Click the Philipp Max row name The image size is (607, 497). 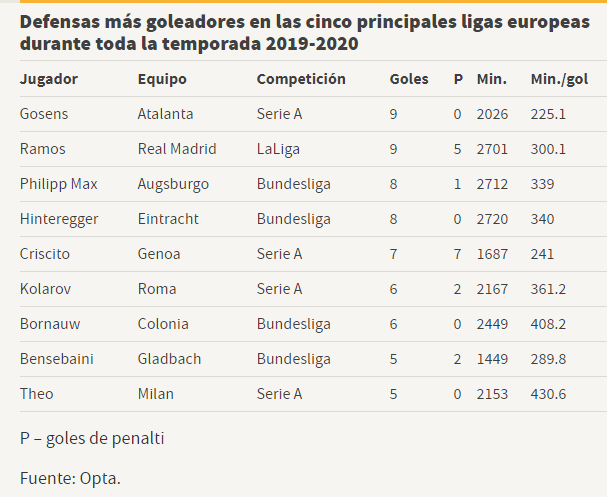tap(58, 184)
